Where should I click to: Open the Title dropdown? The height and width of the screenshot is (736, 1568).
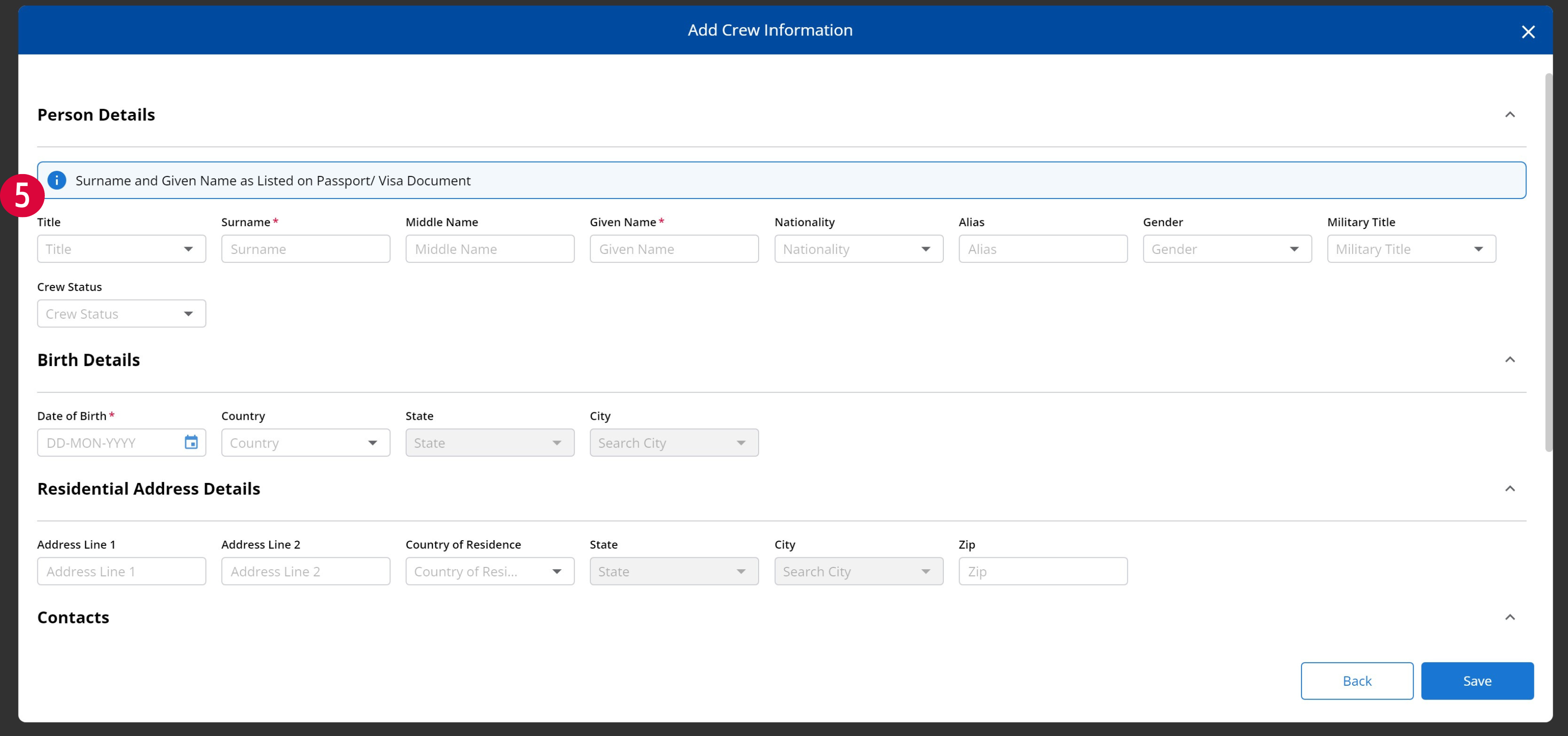[122, 249]
